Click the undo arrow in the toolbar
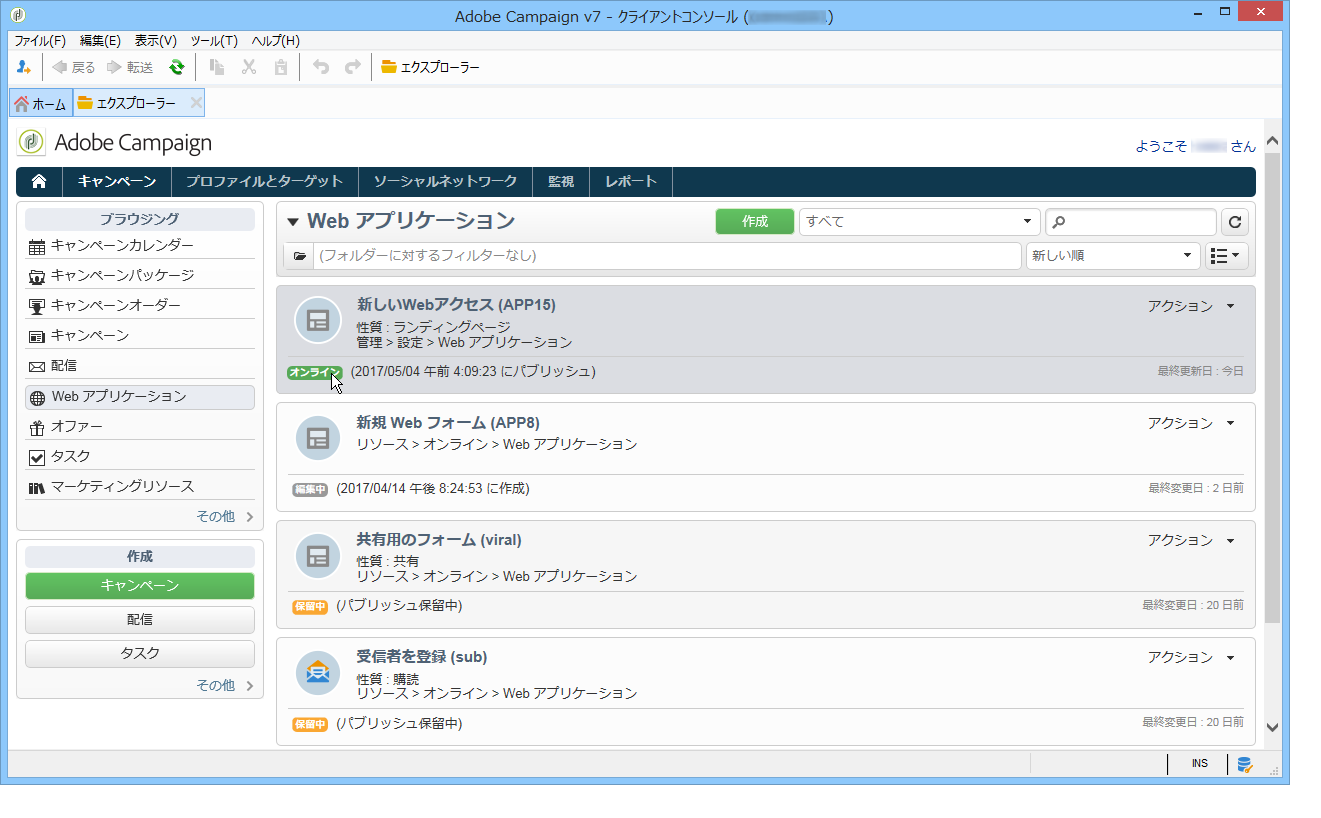This screenshot has height=818, width=1321. coord(321,68)
